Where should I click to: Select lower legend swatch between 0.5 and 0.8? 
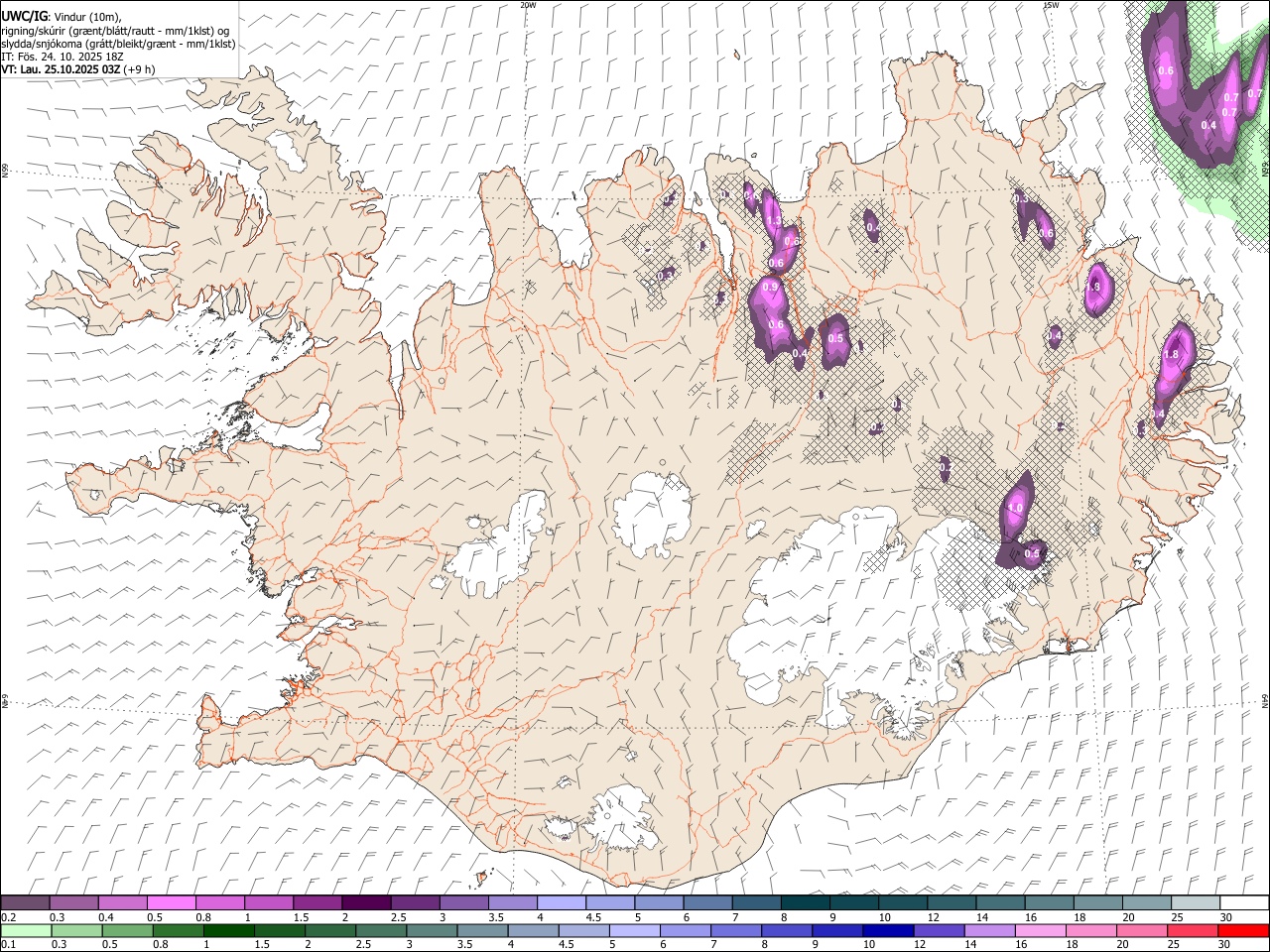coord(127,930)
